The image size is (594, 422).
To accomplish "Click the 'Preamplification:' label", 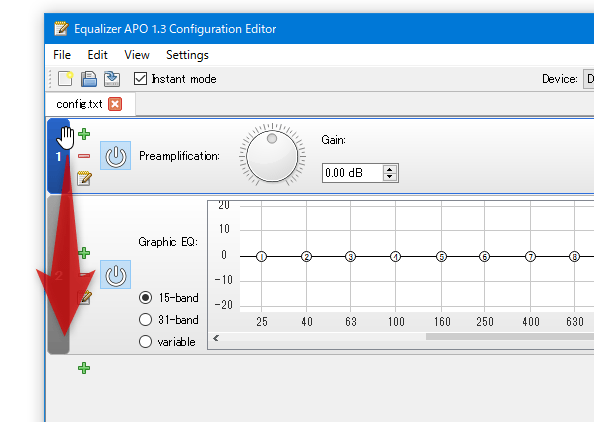I will pos(179,156).
